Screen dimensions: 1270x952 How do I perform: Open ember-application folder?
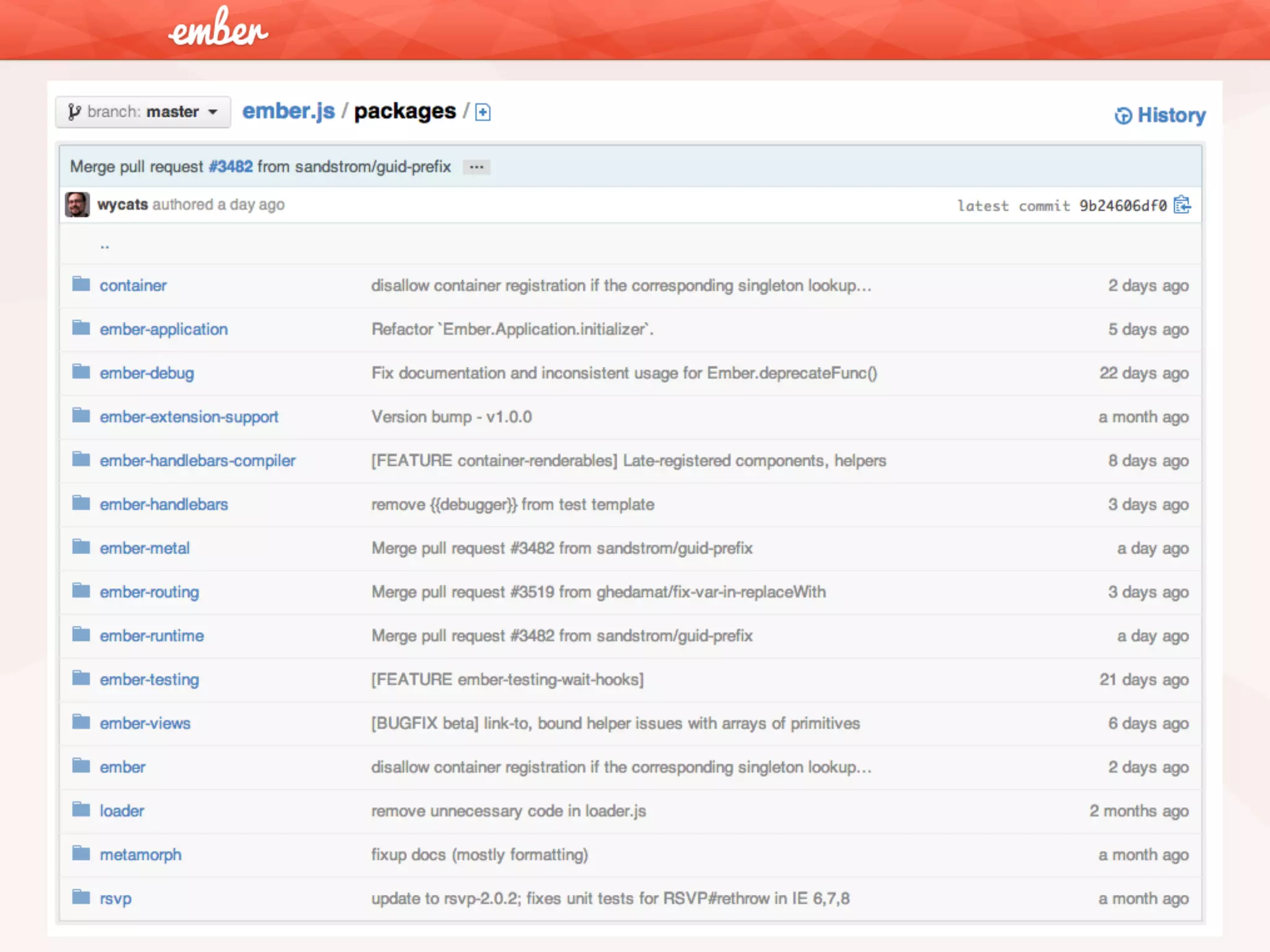164,329
